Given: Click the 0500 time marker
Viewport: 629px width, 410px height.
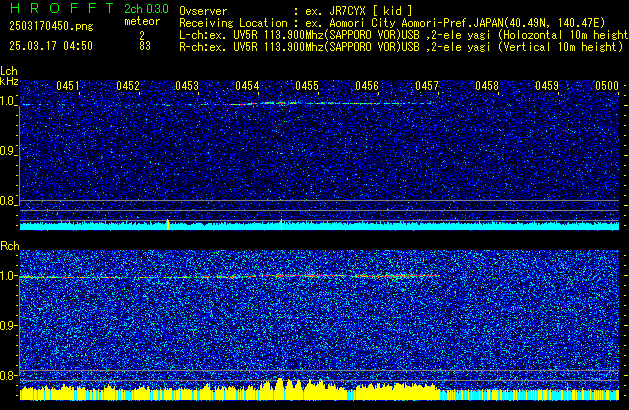Looking at the screenshot, I should pyautogui.click(x=607, y=86).
